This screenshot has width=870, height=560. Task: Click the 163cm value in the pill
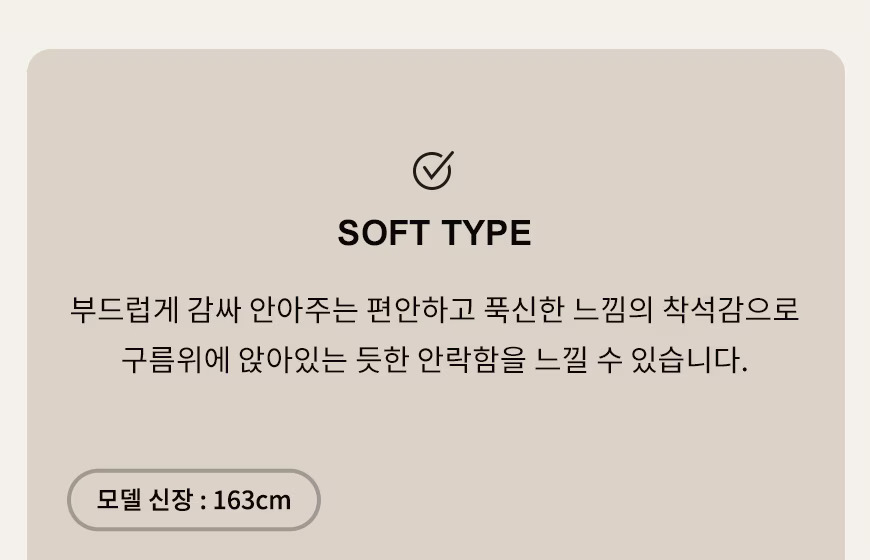point(252,499)
